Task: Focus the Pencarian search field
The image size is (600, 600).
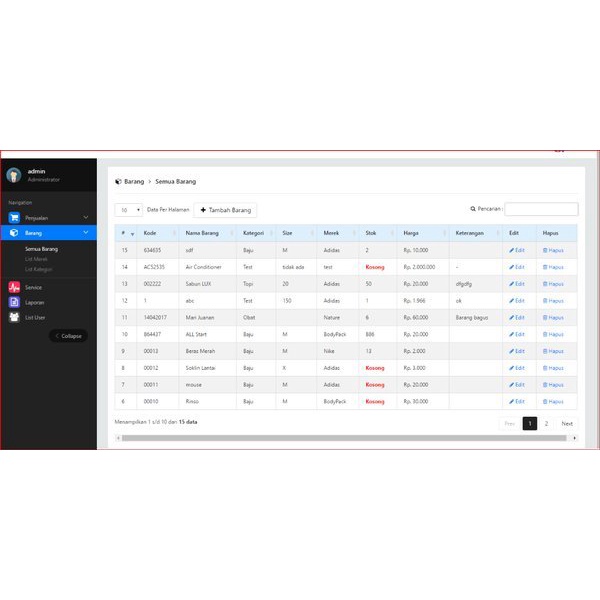Action: (541, 209)
